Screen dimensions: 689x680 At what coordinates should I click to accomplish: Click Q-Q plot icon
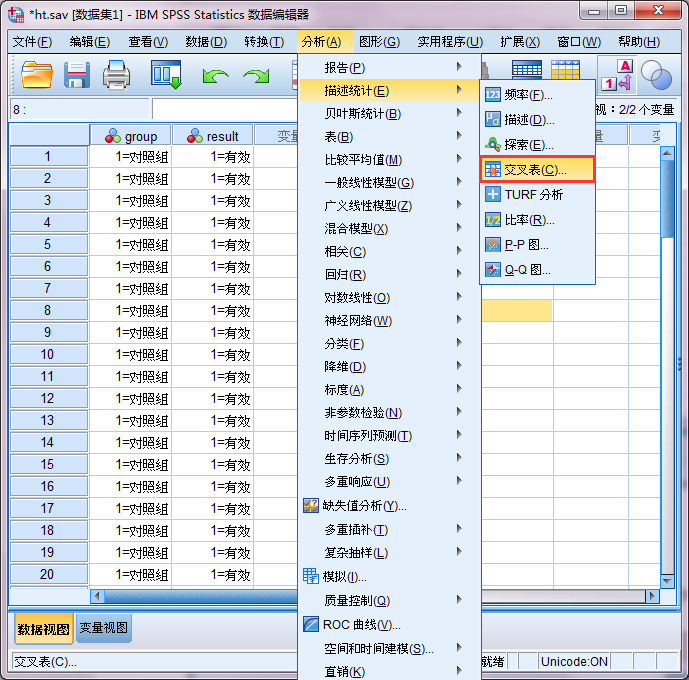[x=493, y=270]
